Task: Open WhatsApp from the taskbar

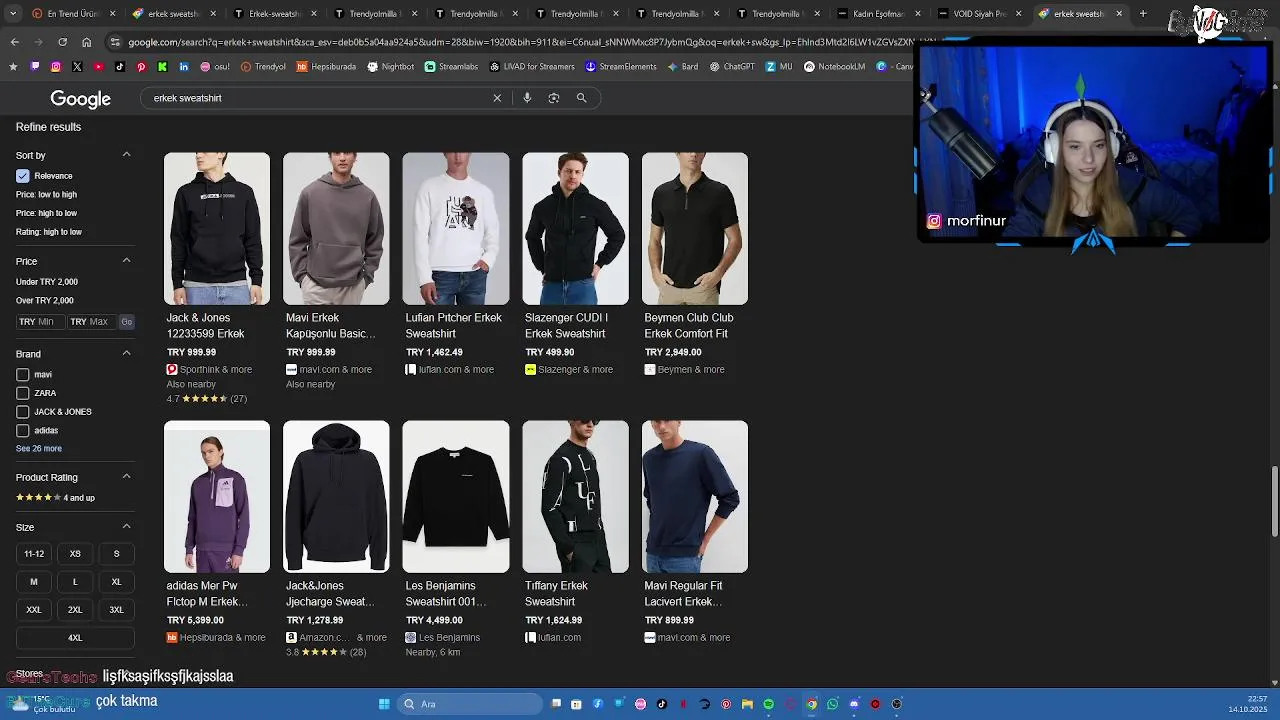Action: point(833,704)
